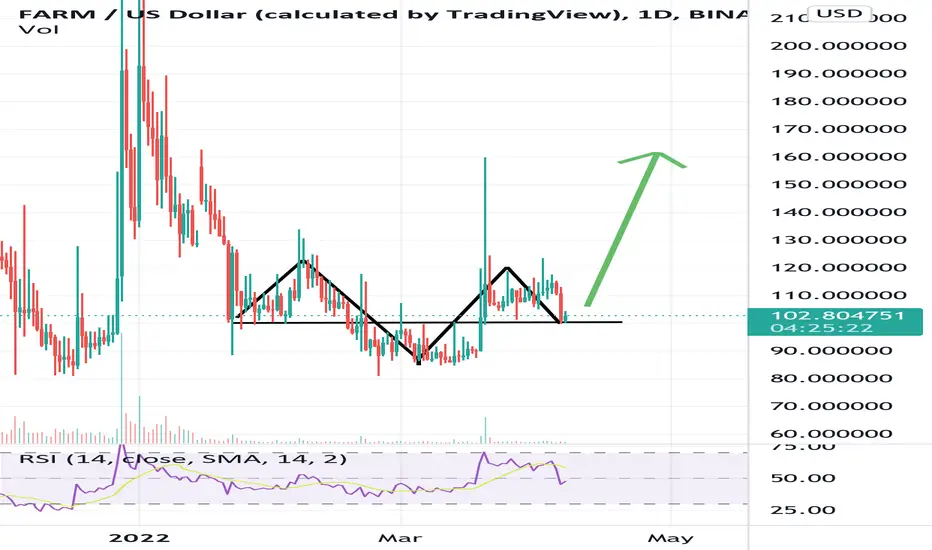The width and height of the screenshot is (932, 550).
Task: Click the Mar time axis label
Action: [400, 538]
